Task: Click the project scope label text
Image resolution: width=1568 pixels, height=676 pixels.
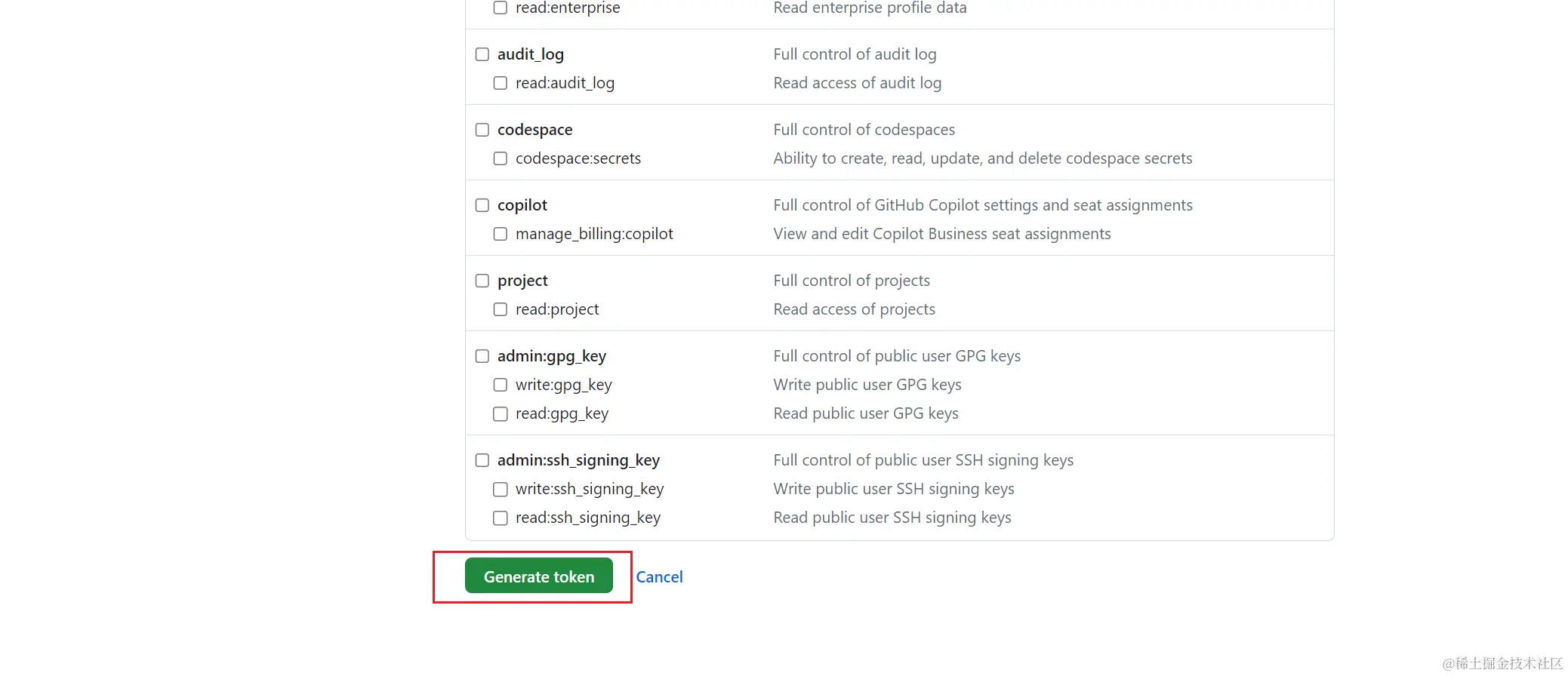Action: coord(522,281)
